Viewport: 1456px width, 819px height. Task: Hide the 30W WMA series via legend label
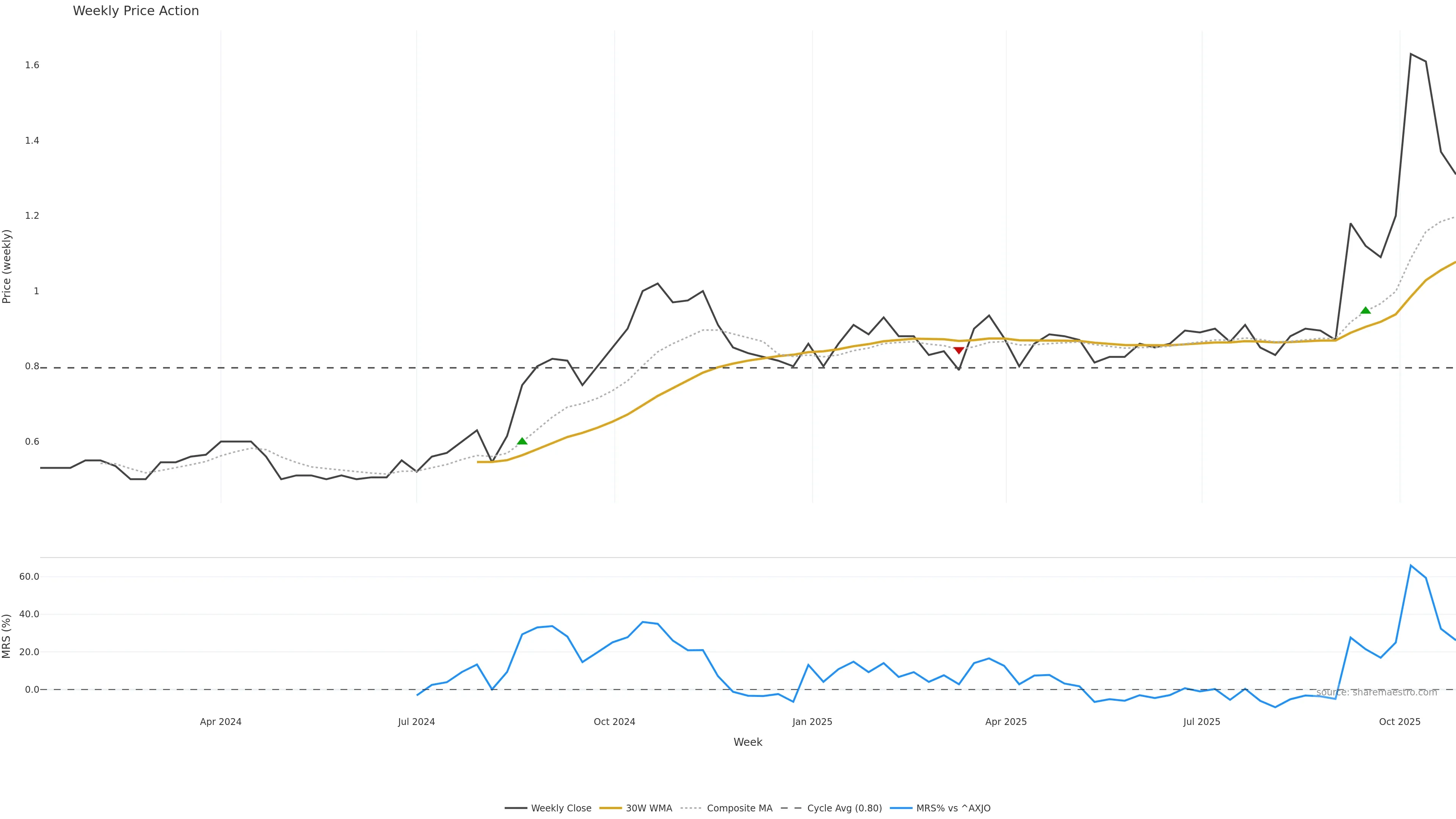649,808
